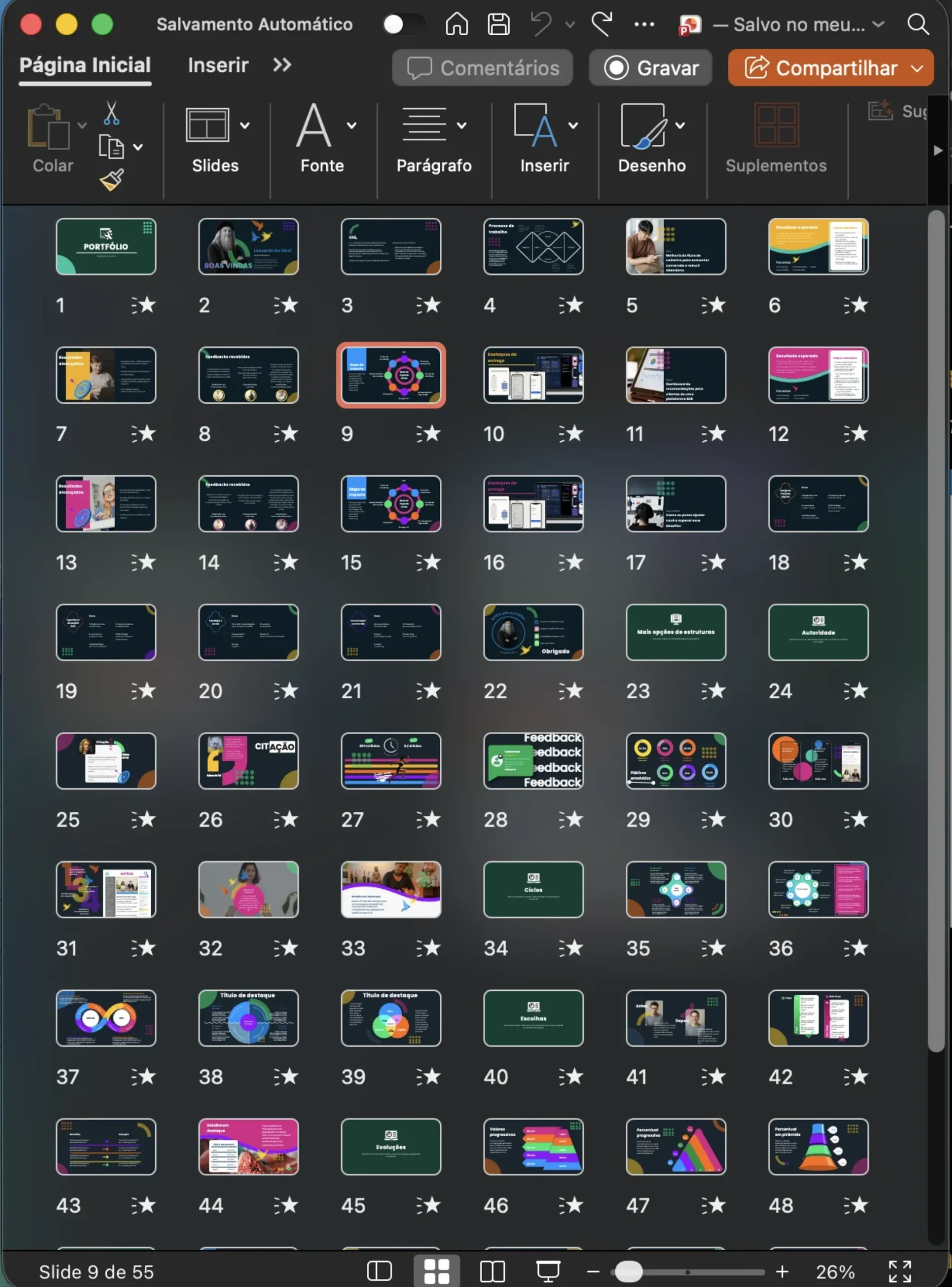Screen dimensions: 952x1287
Task: Open the Comentários button
Action: 483,68
